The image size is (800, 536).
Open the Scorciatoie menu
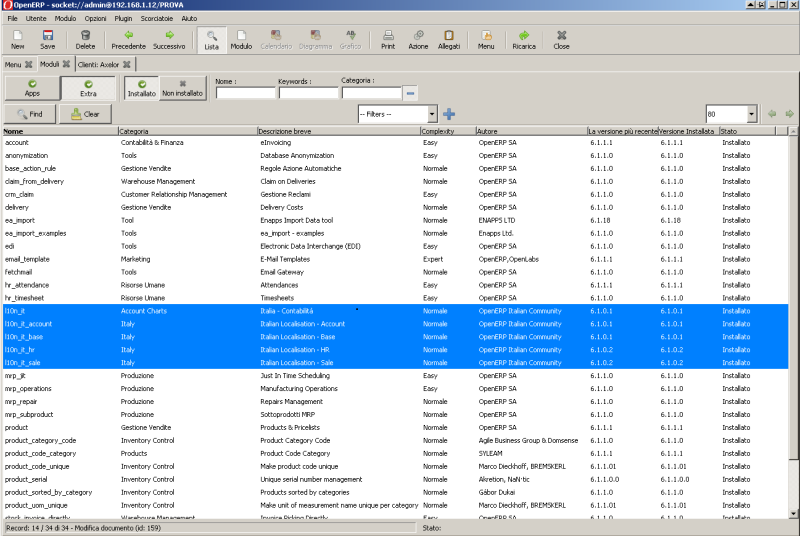point(157,18)
